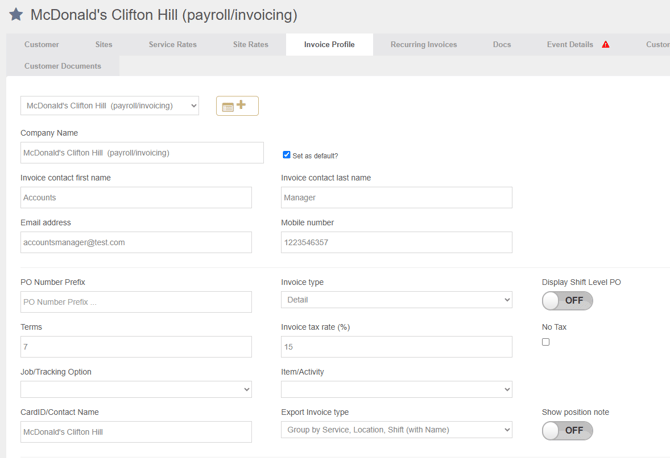Open the Customer Documents tab
This screenshot has width=670, height=458.
[x=63, y=66]
